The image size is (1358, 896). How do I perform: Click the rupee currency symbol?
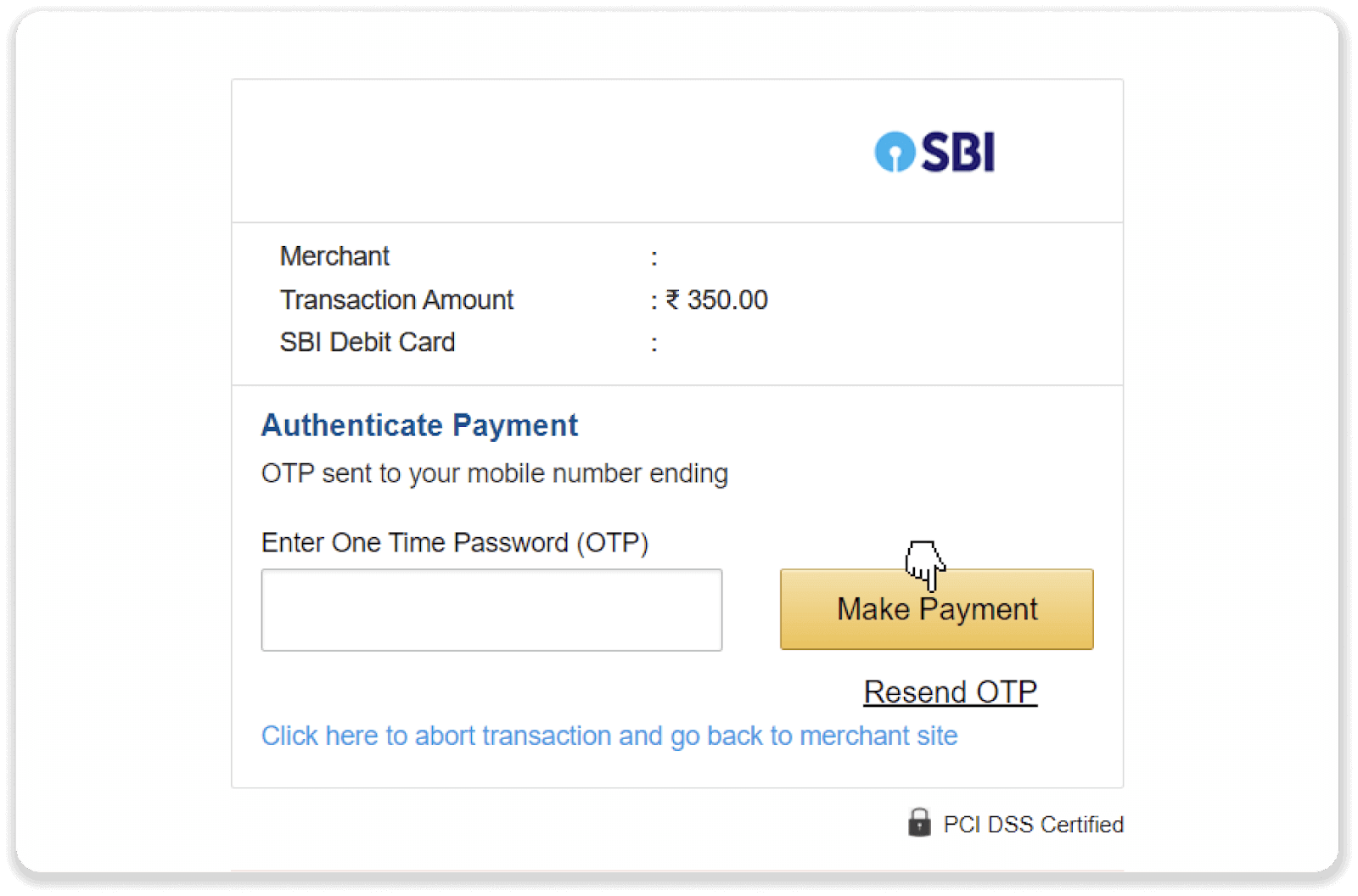pyautogui.click(x=672, y=300)
